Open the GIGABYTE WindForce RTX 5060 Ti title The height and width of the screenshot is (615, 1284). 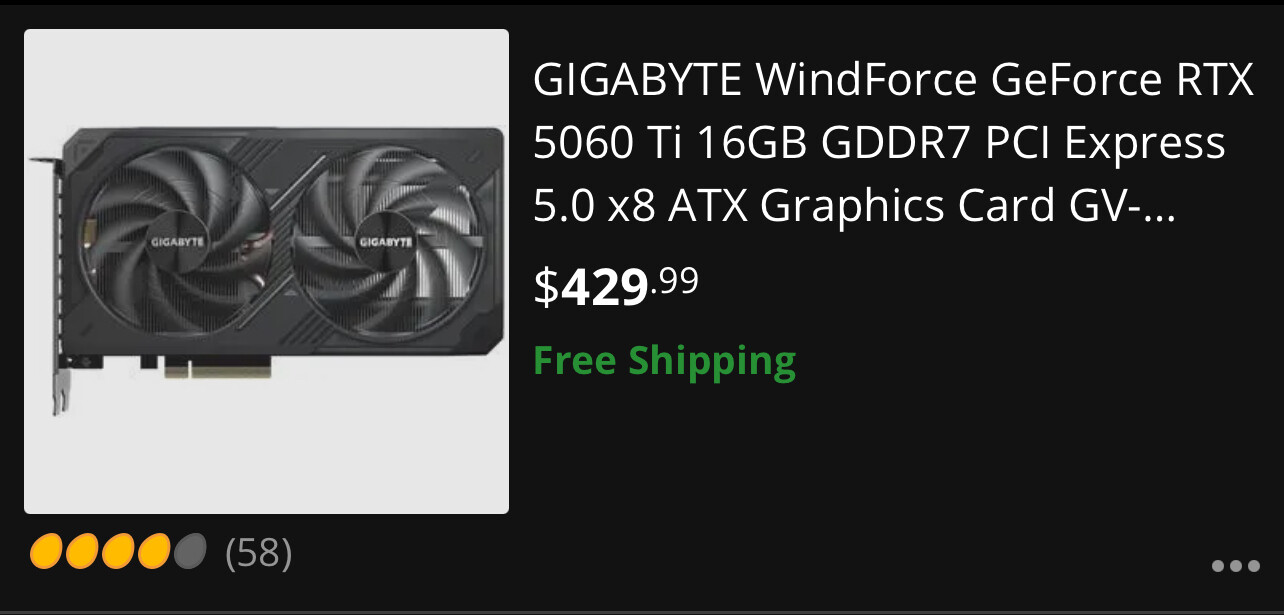(893, 143)
